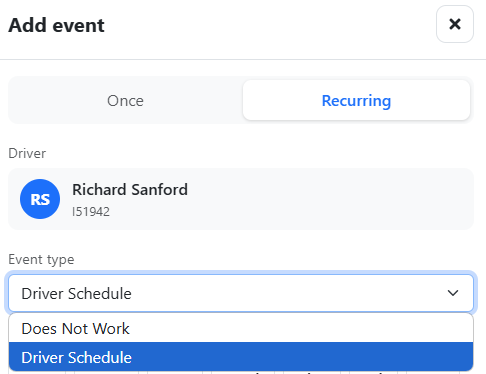
Task: Click the Driver field label
Action: click(x=27, y=153)
